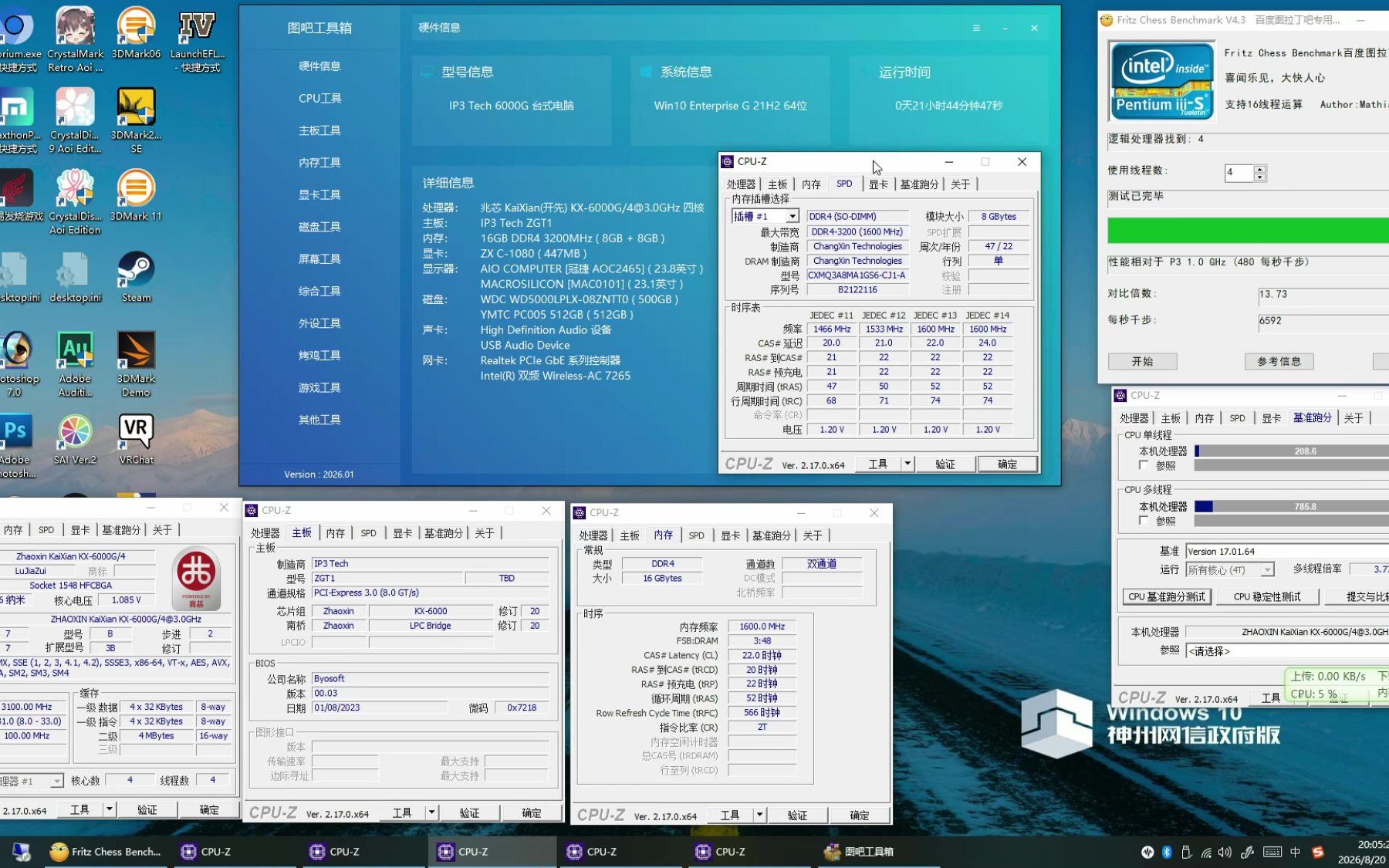Click the Bluetooth icon in the system tray
This screenshot has height=868, width=1389.
(1167, 852)
